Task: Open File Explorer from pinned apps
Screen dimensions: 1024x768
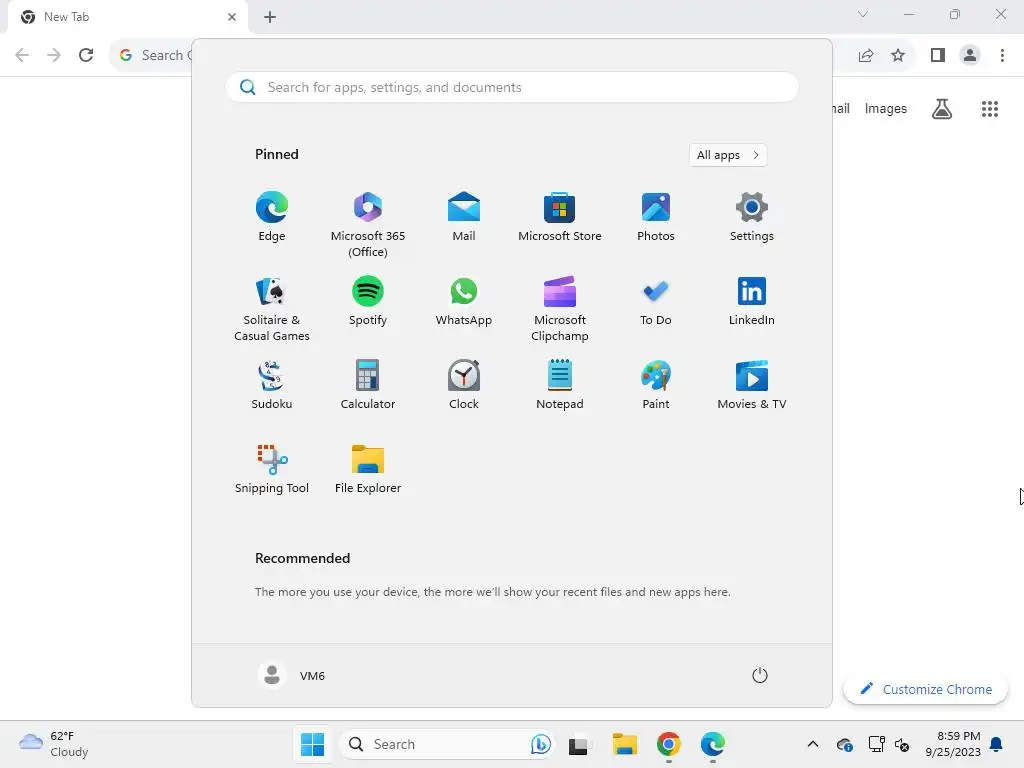Action: pos(368,470)
